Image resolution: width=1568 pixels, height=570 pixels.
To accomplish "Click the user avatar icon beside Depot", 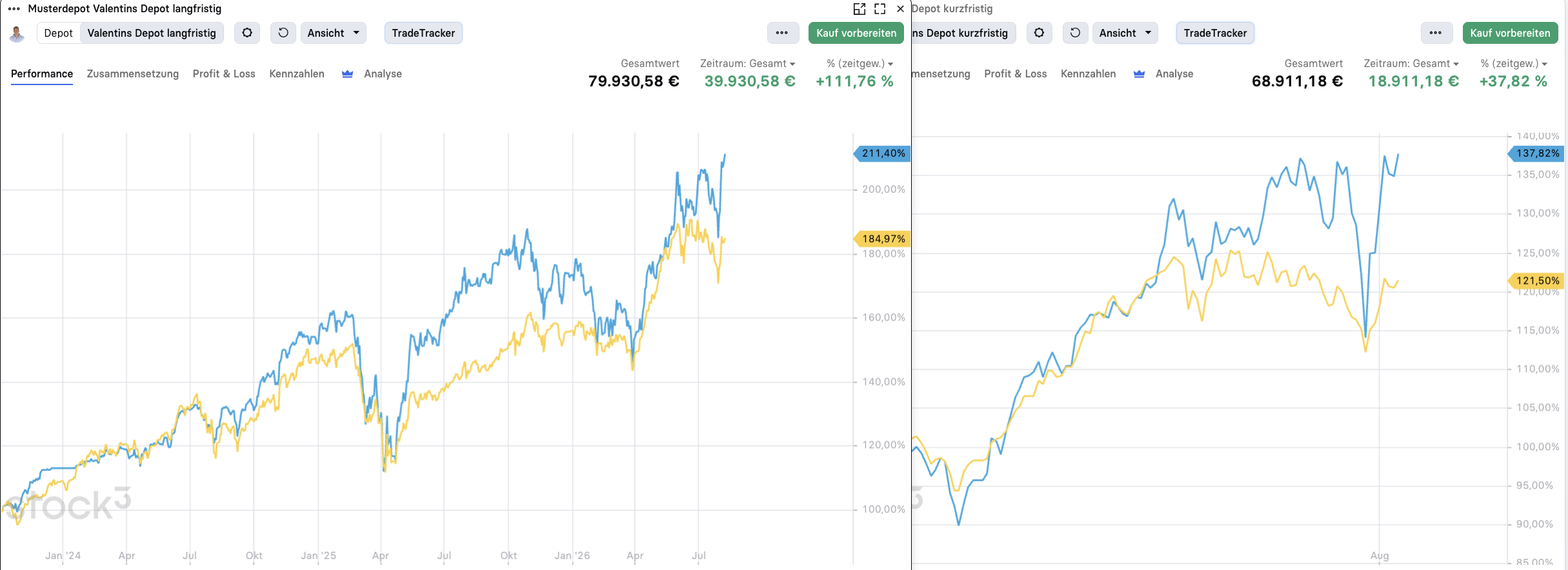I will 17,34.
